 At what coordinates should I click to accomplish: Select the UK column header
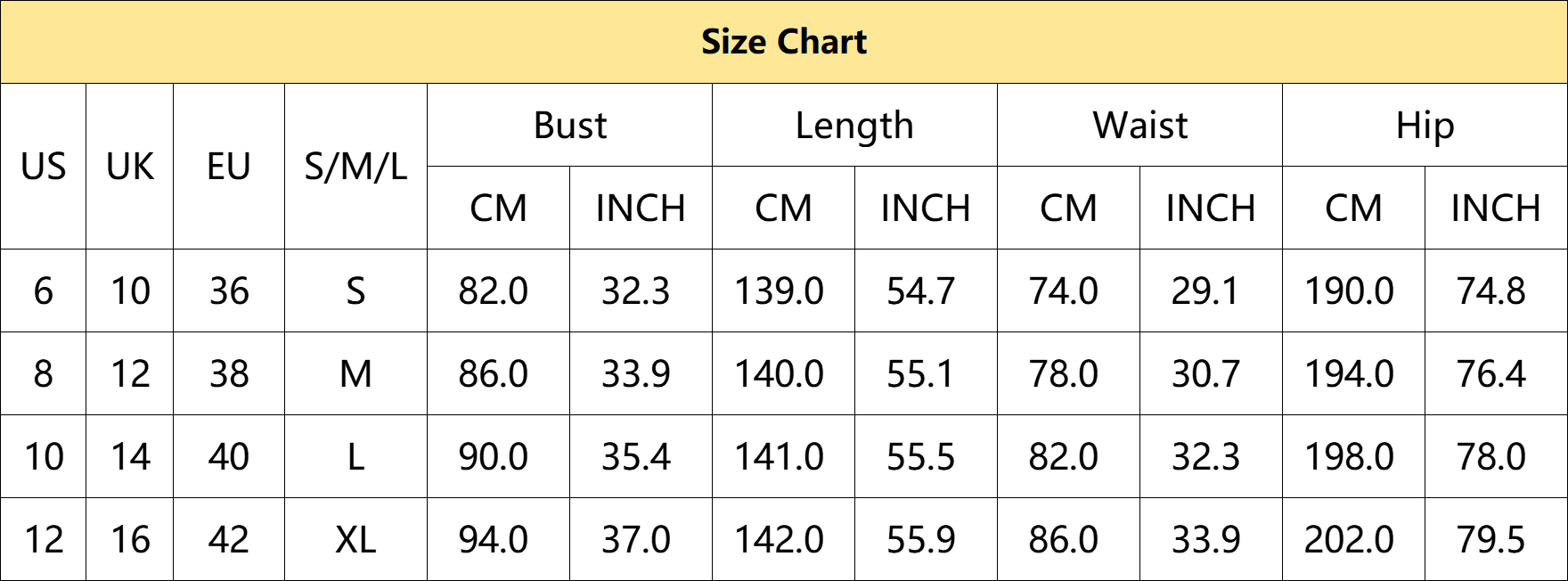tap(130, 167)
